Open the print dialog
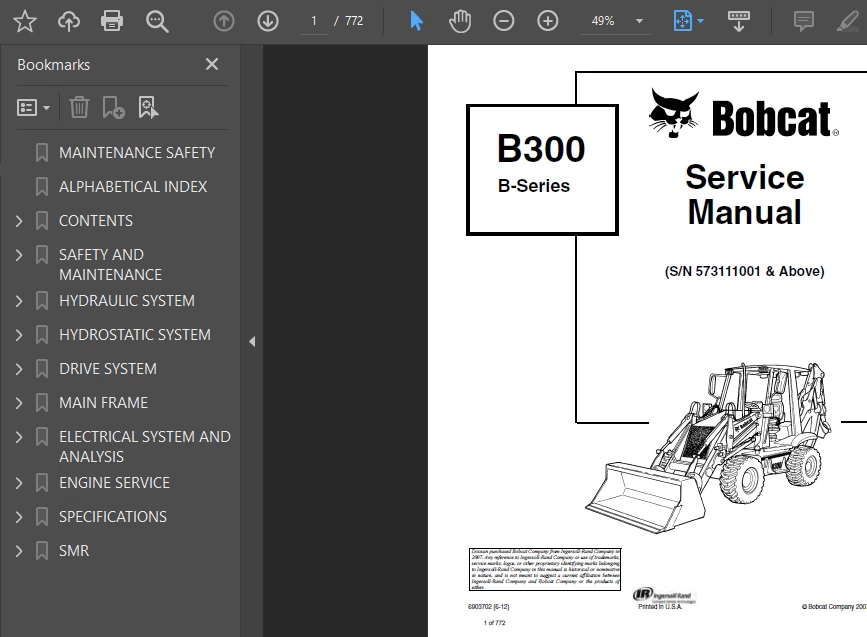The width and height of the screenshot is (867, 637). click(111, 20)
